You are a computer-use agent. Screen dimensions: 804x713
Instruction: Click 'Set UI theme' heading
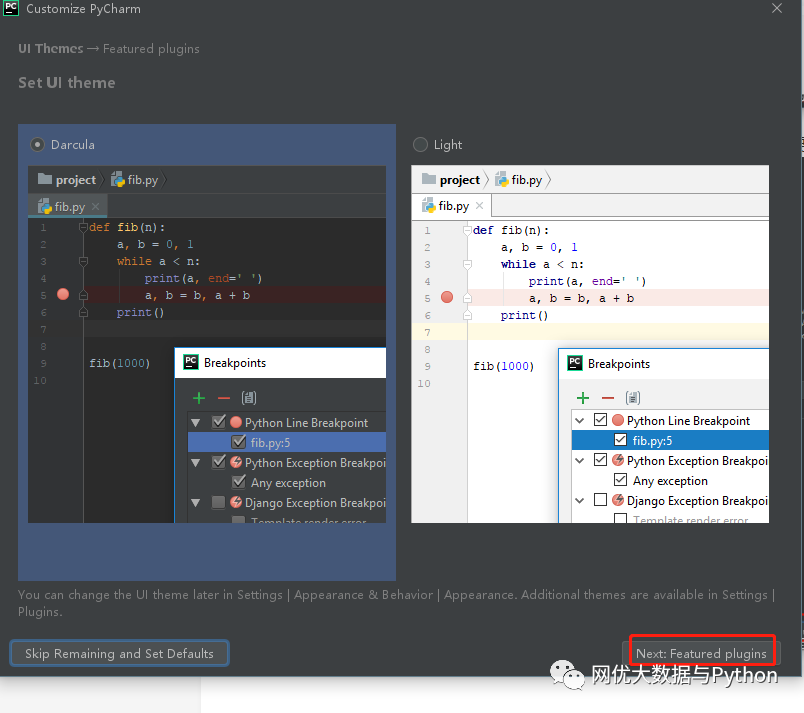(67, 83)
